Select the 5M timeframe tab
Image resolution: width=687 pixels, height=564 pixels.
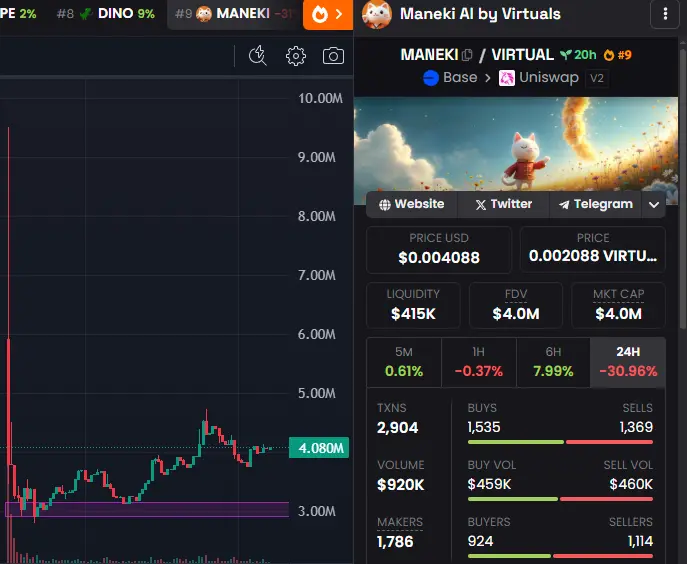click(404, 362)
